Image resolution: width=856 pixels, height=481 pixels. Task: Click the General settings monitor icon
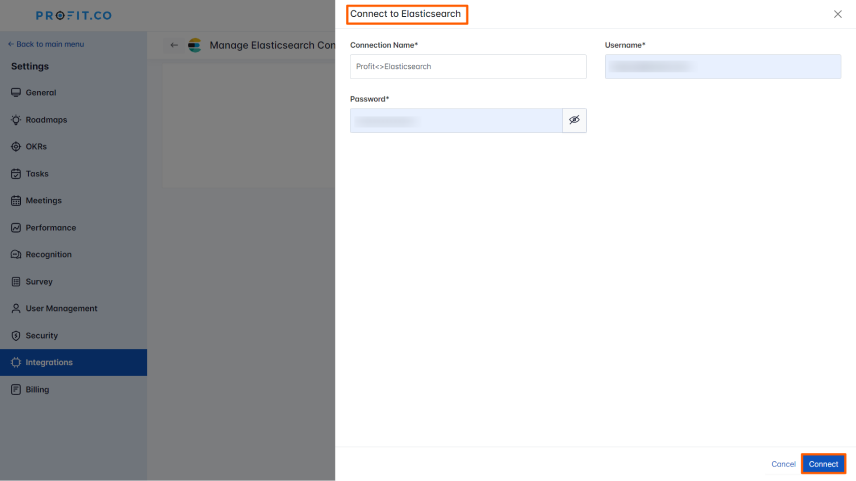pos(16,92)
